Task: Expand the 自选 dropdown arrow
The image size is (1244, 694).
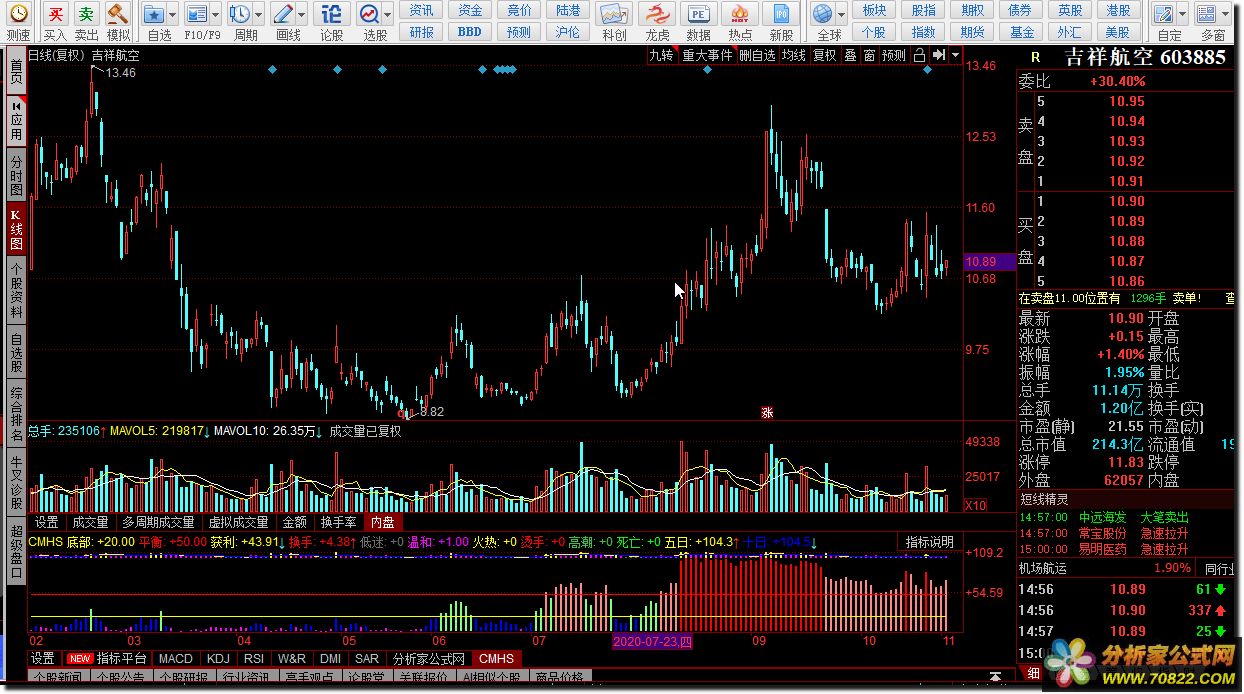Action: pyautogui.click(x=173, y=15)
